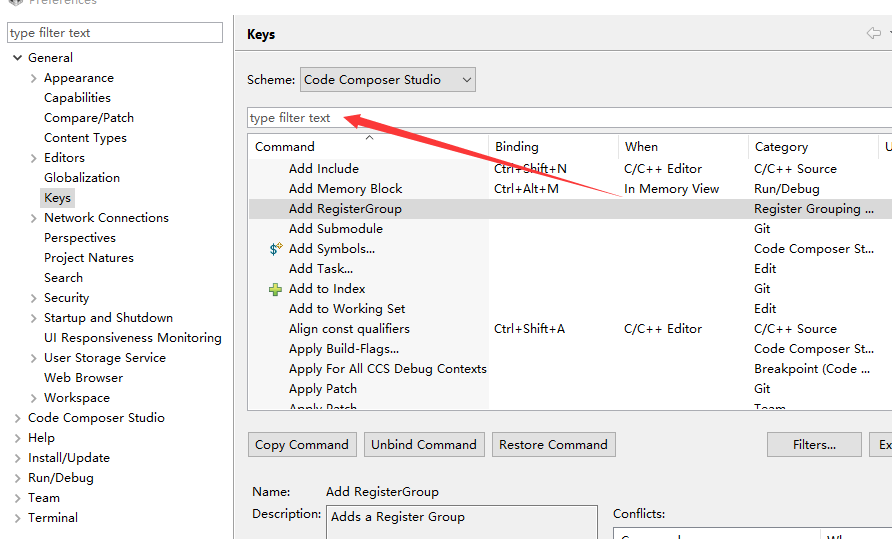Sort by Binding column header

[x=554, y=147]
